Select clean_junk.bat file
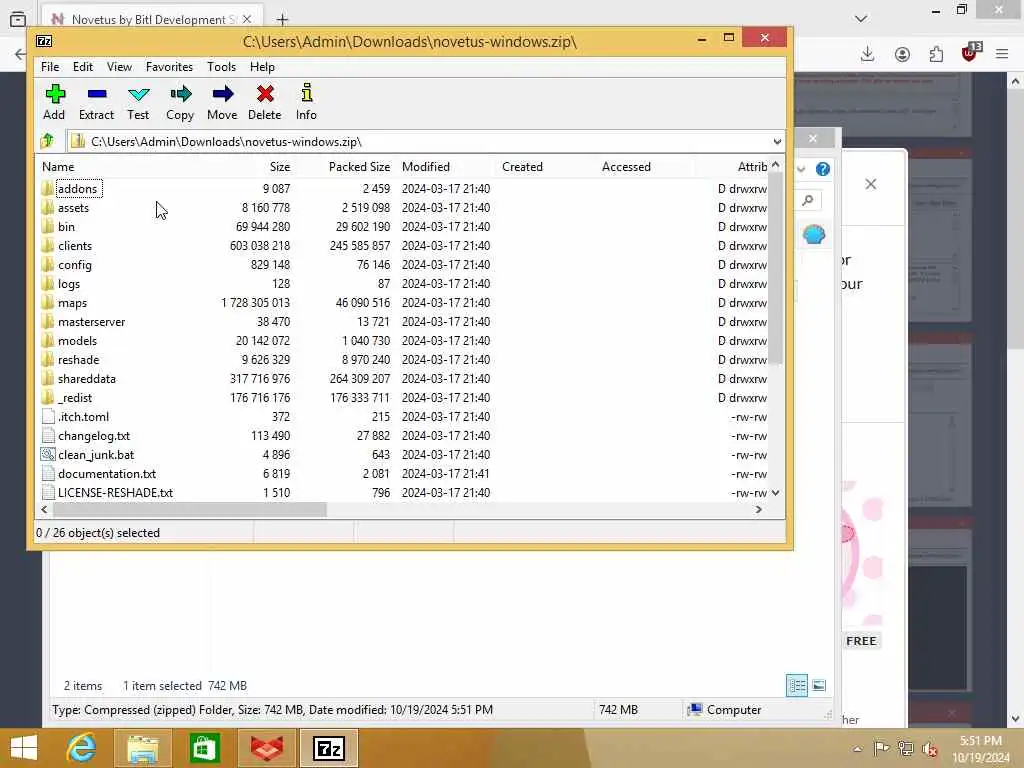Image resolution: width=1024 pixels, height=768 pixels. point(95,454)
